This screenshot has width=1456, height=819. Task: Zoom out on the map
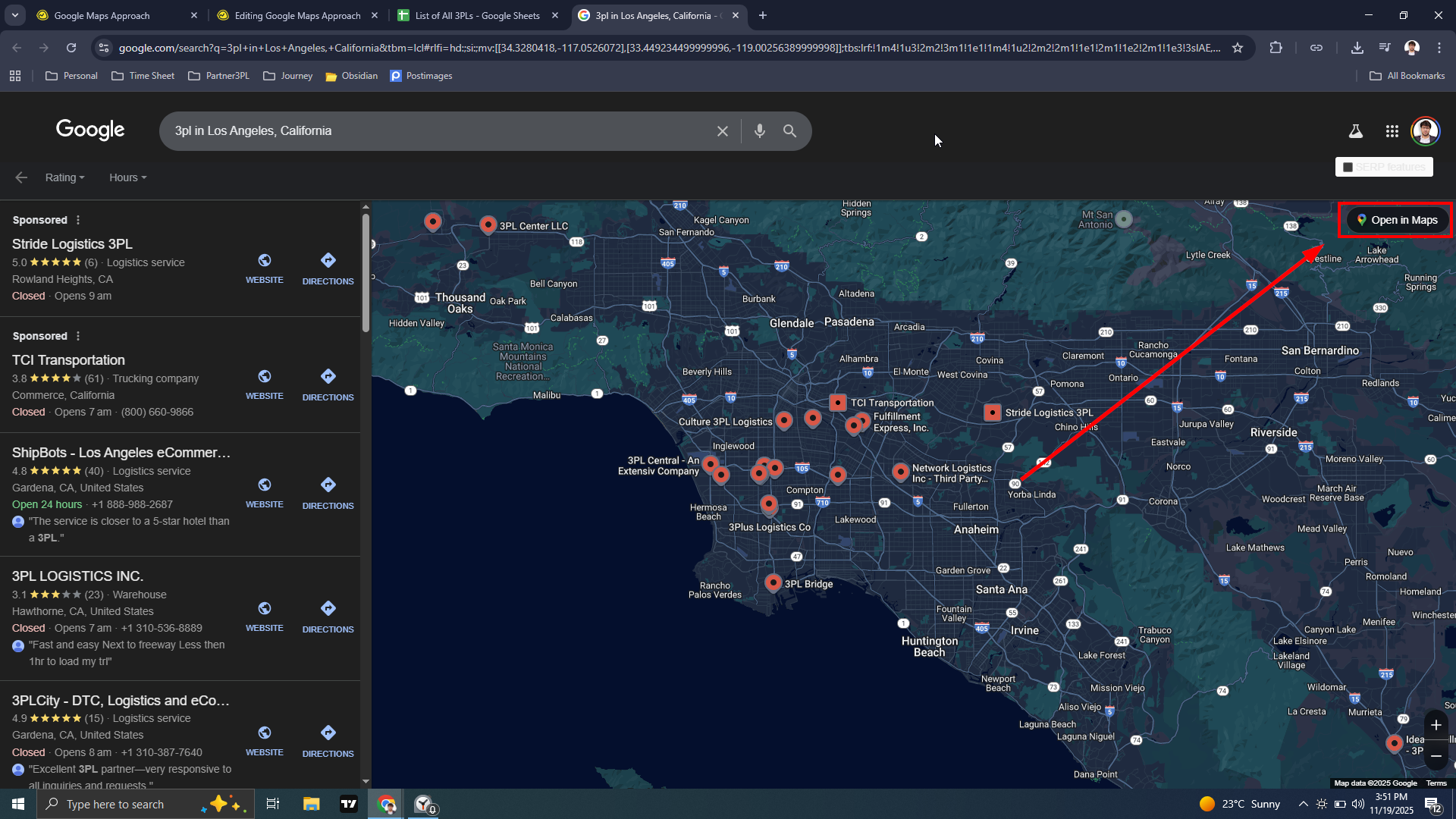pyautogui.click(x=1436, y=756)
